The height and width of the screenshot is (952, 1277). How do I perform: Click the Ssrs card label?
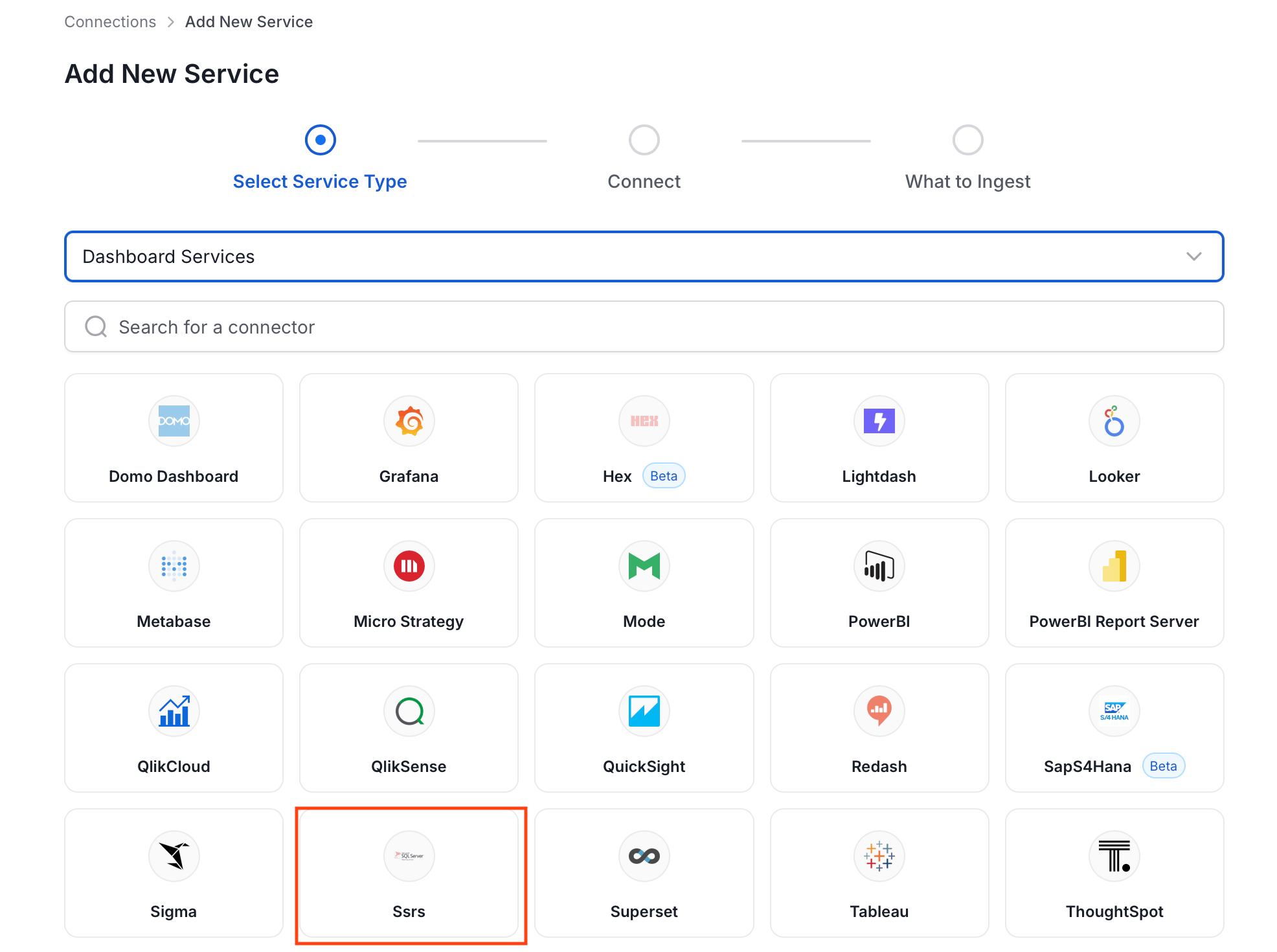click(409, 912)
